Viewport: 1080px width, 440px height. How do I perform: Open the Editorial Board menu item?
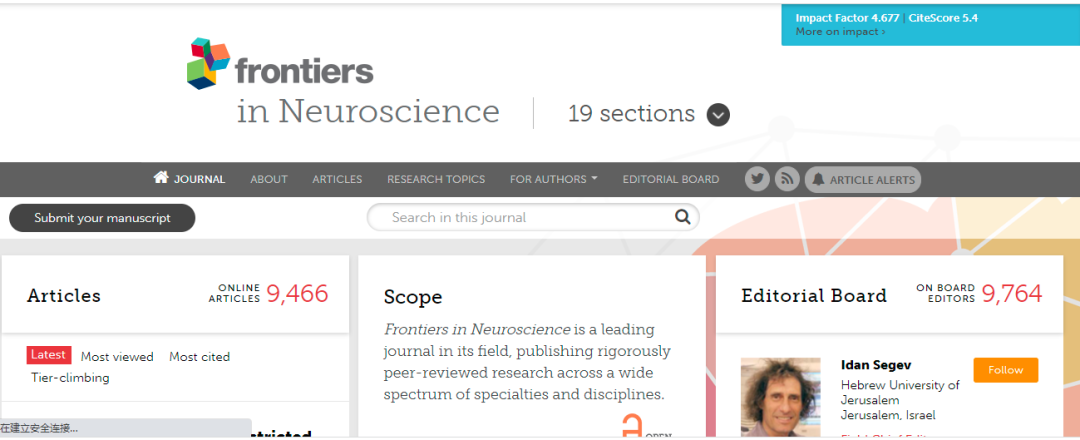click(x=670, y=179)
